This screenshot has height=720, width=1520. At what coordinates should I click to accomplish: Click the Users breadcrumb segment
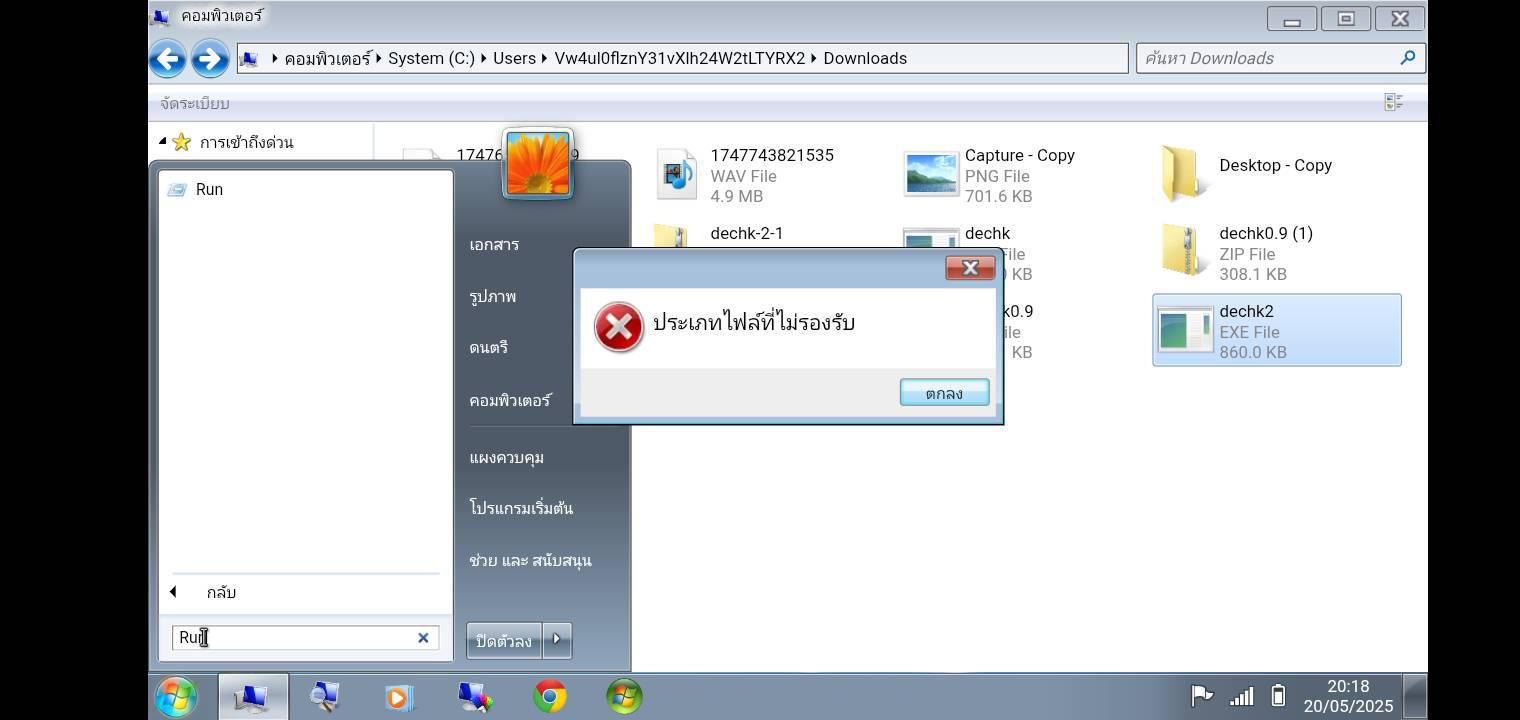(x=514, y=58)
